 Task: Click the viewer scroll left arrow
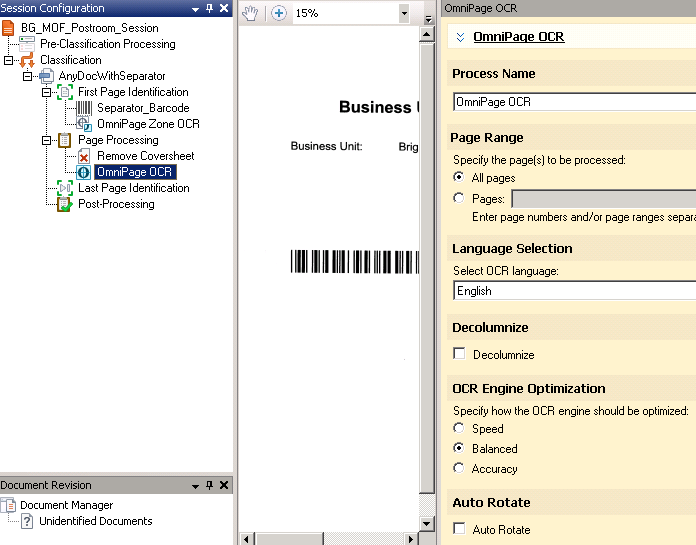tap(246, 539)
